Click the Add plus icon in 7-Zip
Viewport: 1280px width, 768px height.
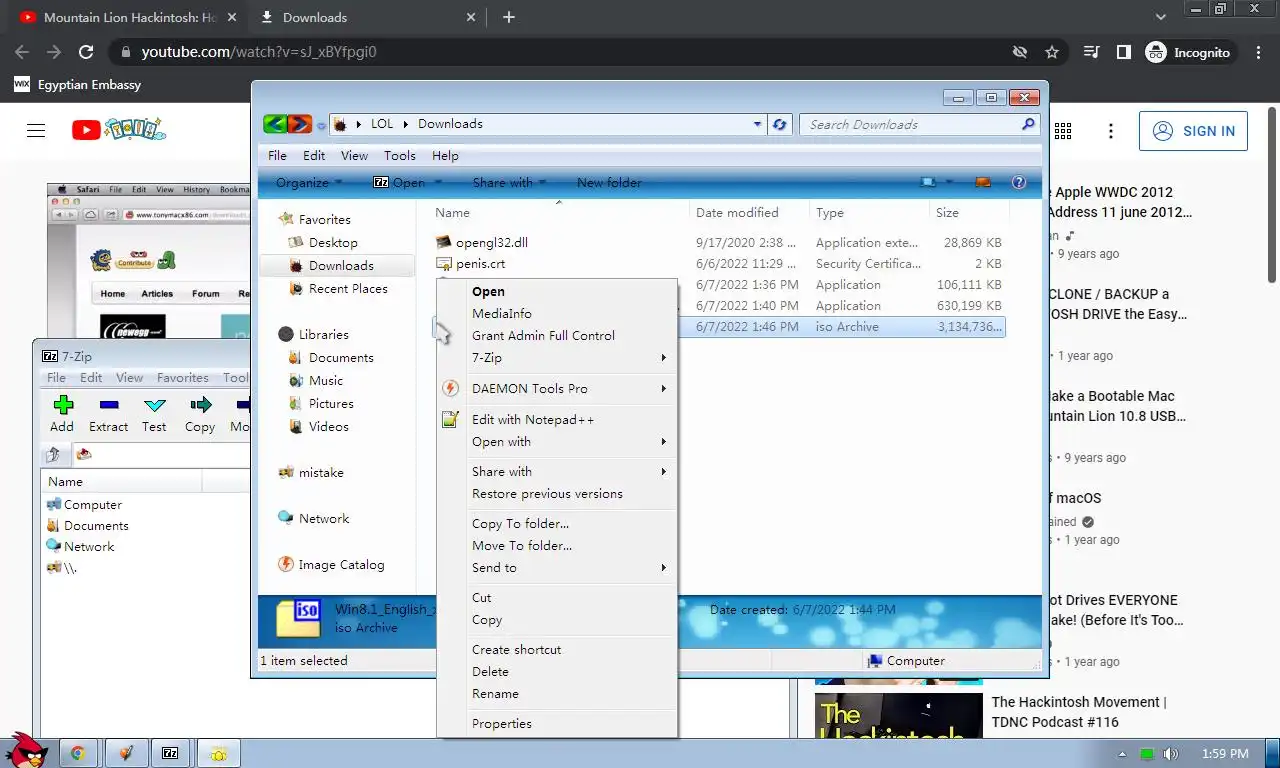click(62, 405)
